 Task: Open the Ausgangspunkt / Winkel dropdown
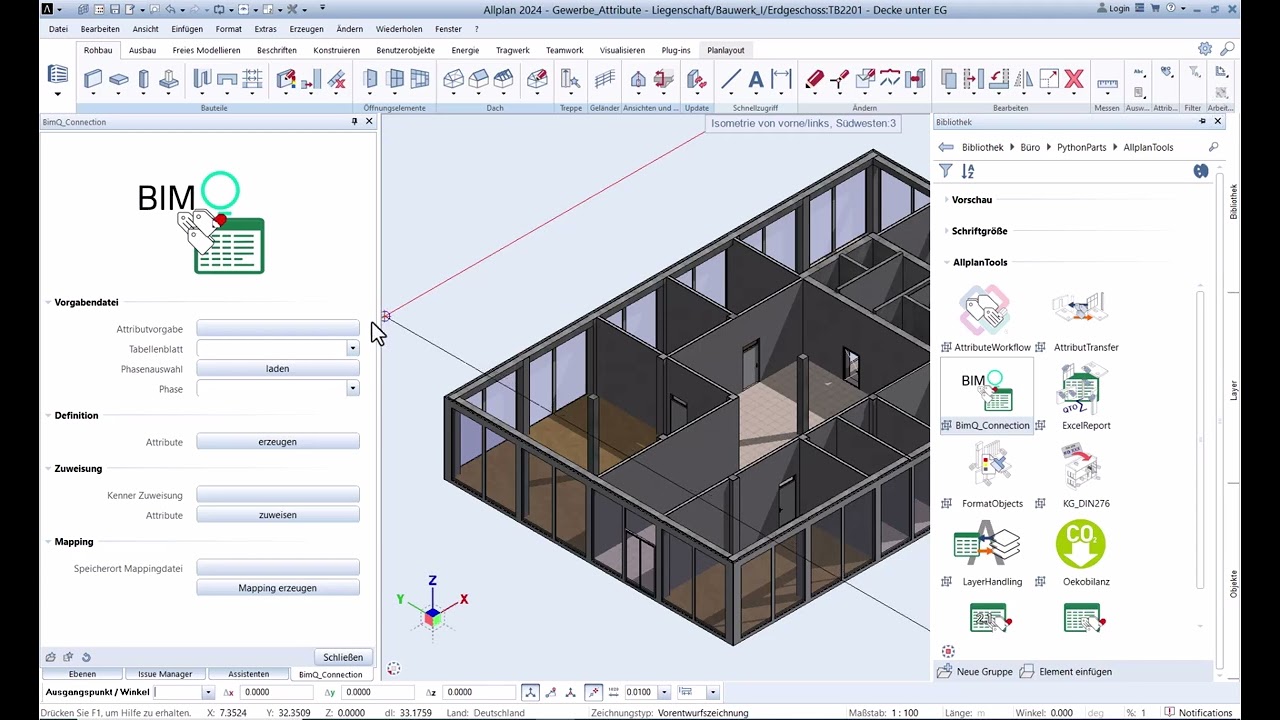208,692
